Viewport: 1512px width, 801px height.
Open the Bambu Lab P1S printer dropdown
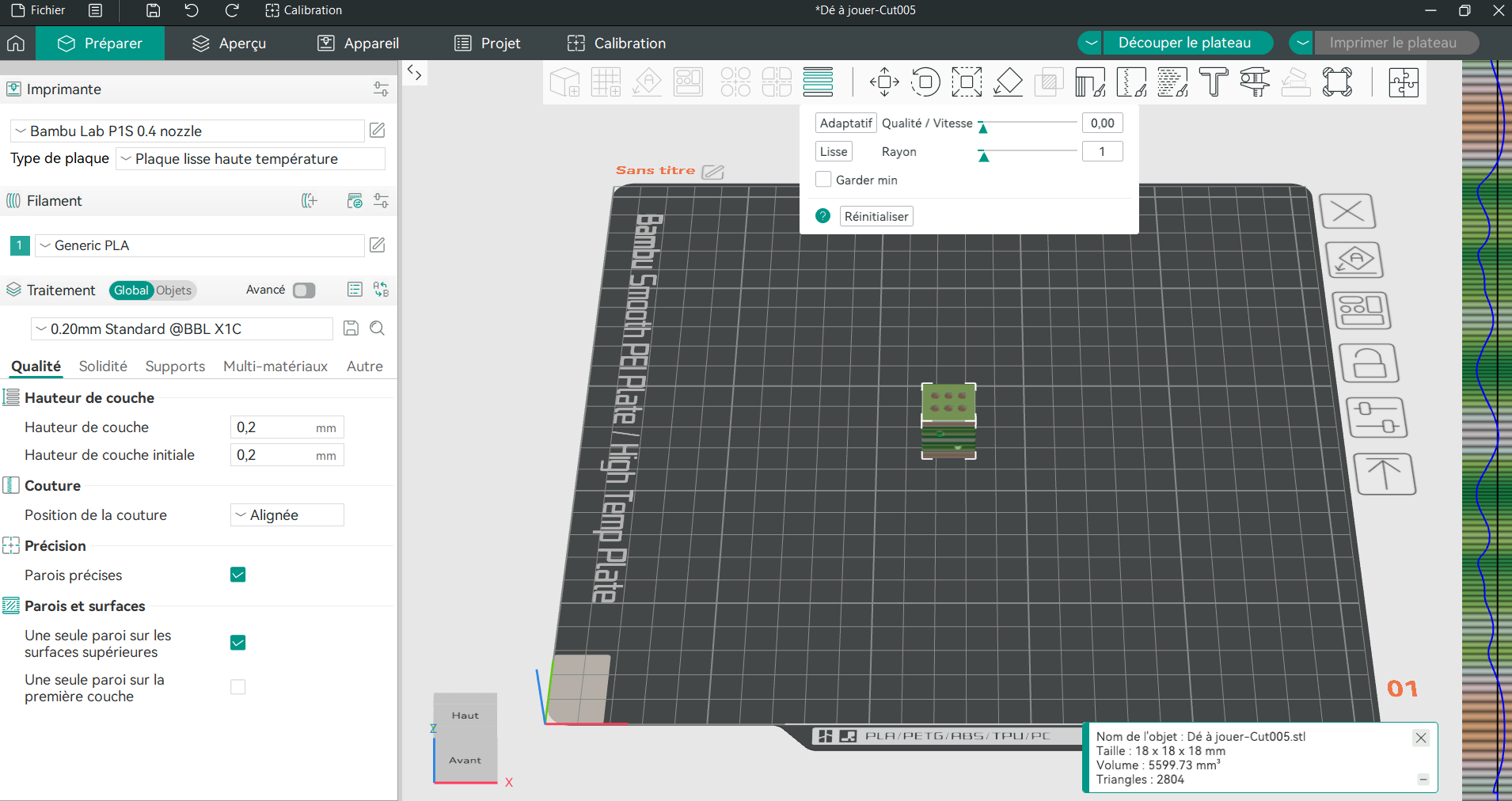188,131
